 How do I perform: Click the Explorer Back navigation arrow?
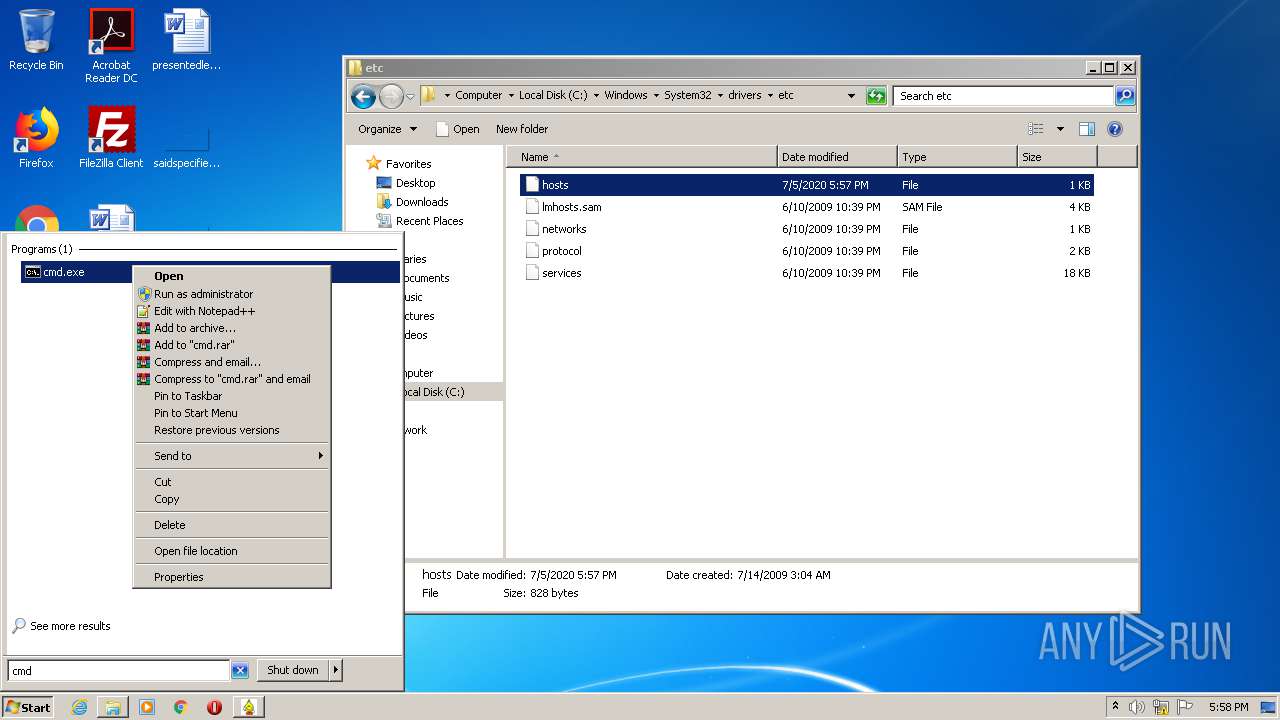click(363, 96)
